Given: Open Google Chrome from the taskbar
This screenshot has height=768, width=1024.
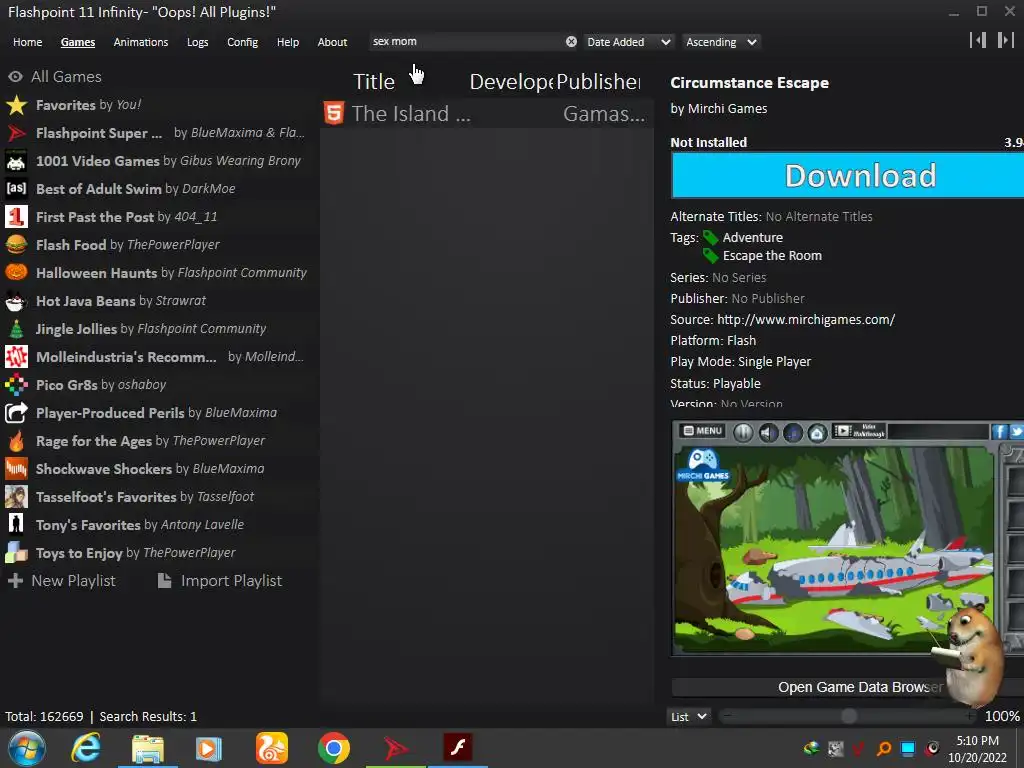Looking at the screenshot, I should tap(334, 748).
